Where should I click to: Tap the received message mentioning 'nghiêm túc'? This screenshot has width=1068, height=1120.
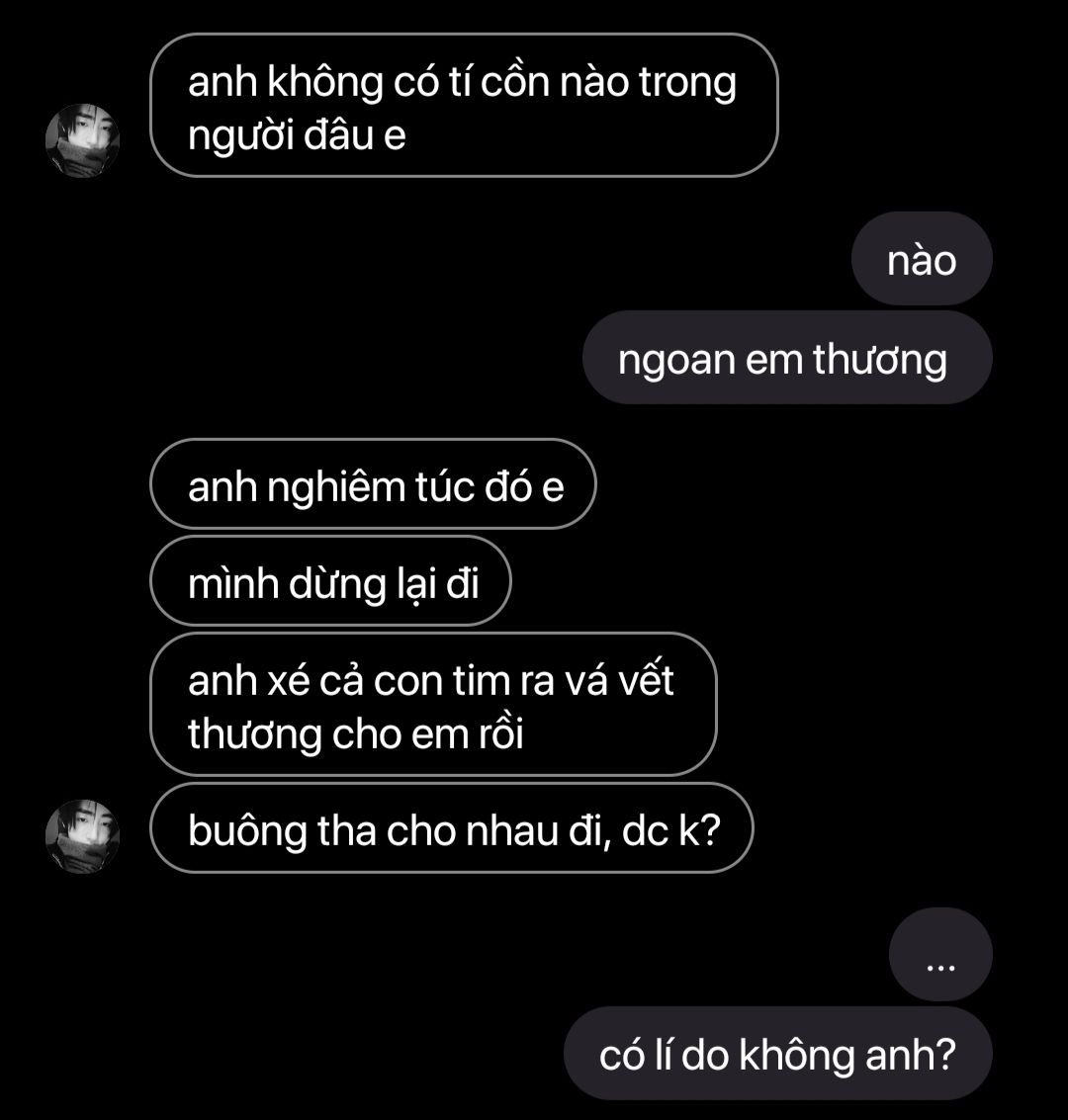click(373, 484)
